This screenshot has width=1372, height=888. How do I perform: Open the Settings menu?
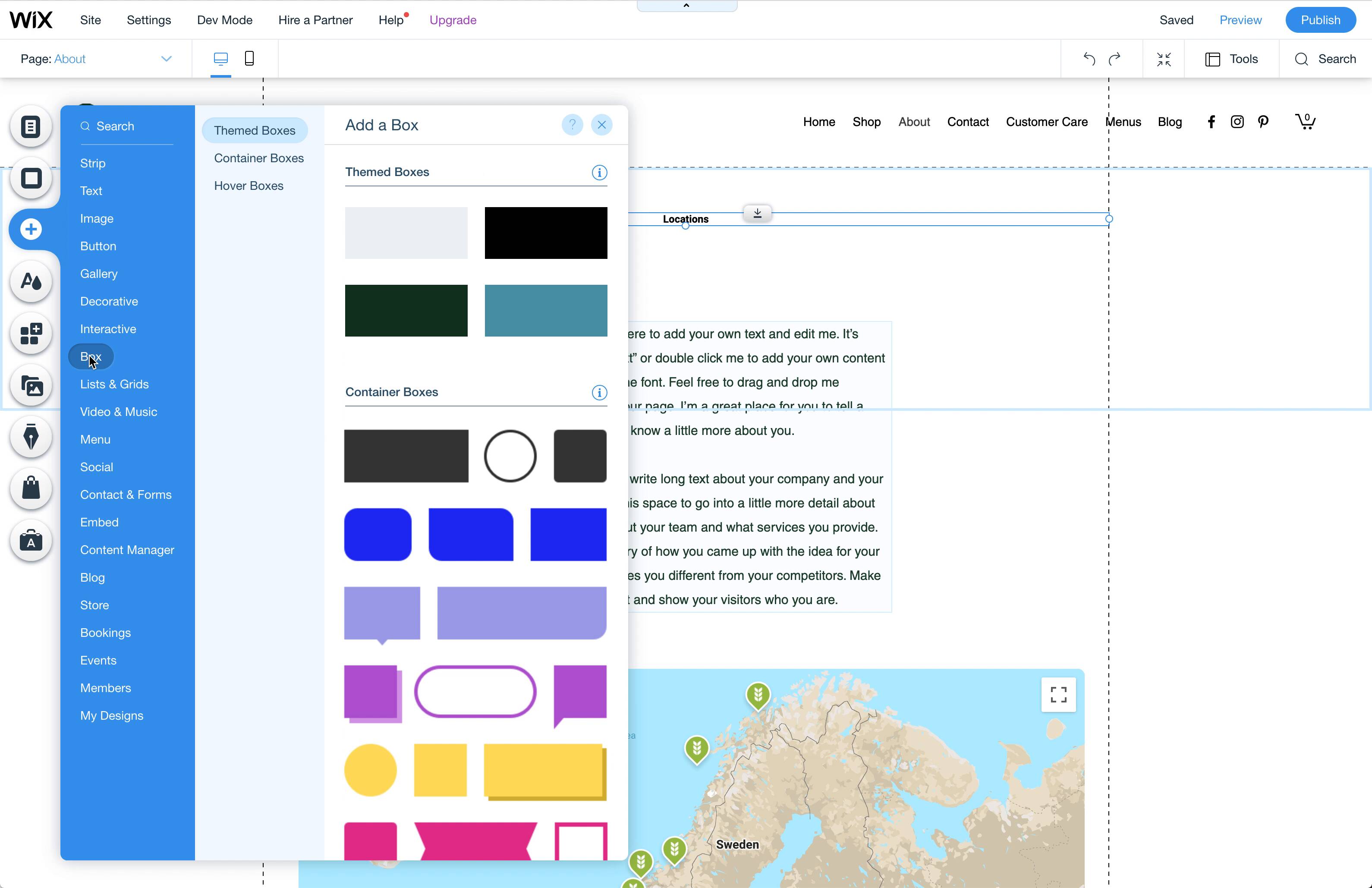[149, 20]
